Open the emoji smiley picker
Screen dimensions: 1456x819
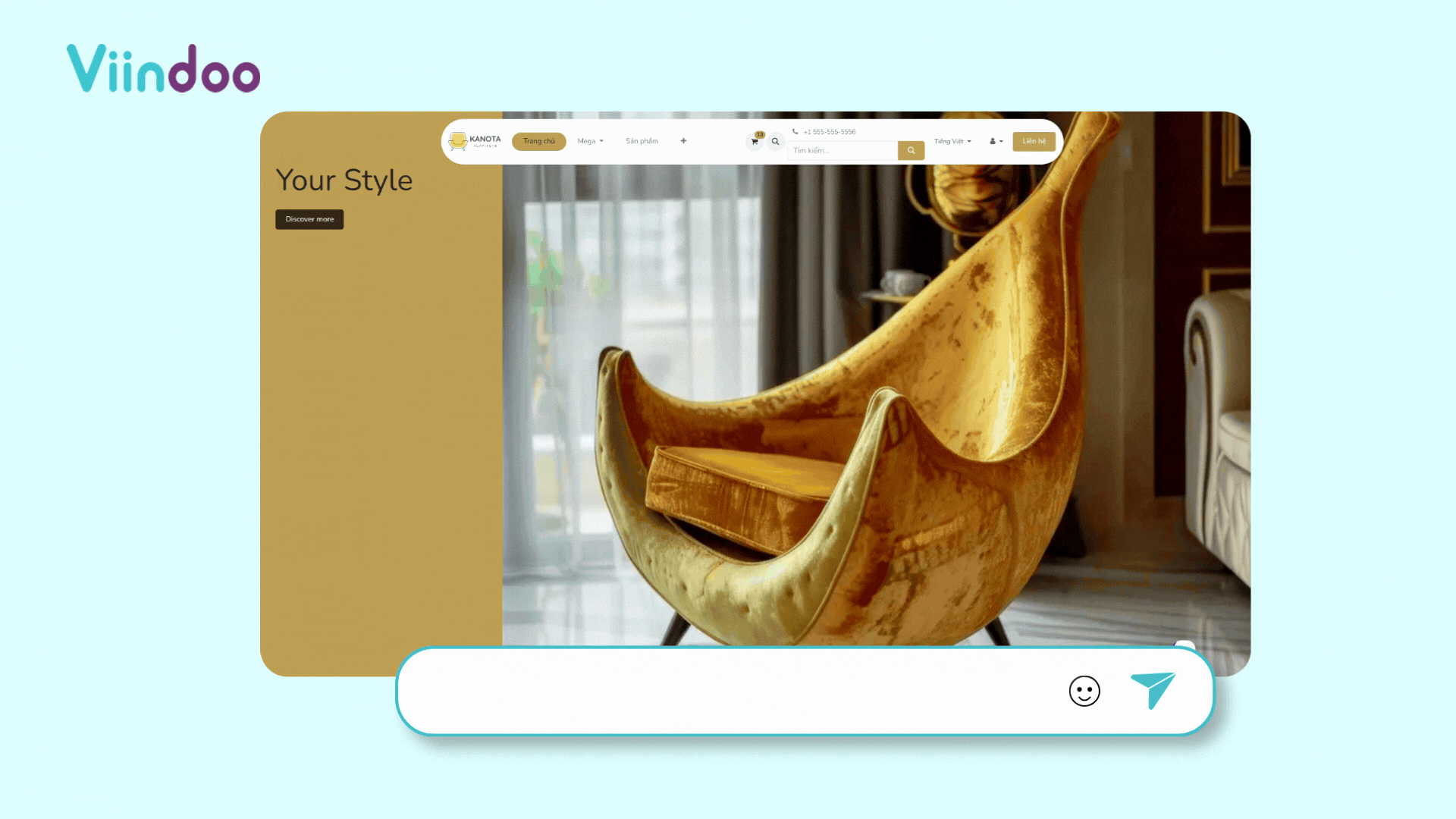(x=1084, y=691)
